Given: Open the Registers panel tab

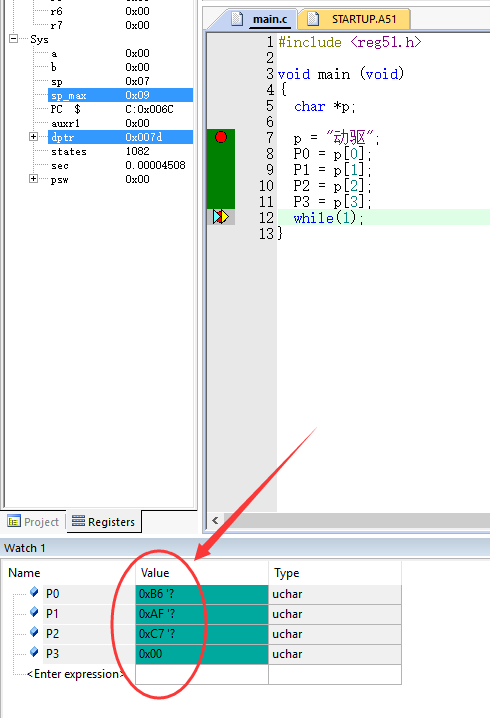Looking at the screenshot, I should pyautogui.click(x=104, y=522).
